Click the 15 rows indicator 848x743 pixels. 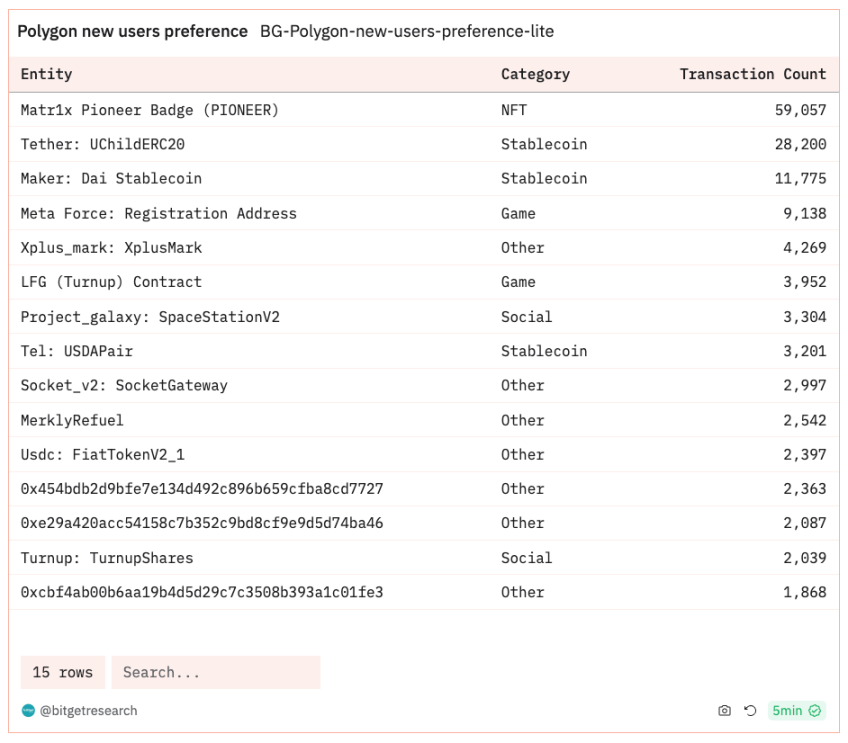[x=63, y=672]
